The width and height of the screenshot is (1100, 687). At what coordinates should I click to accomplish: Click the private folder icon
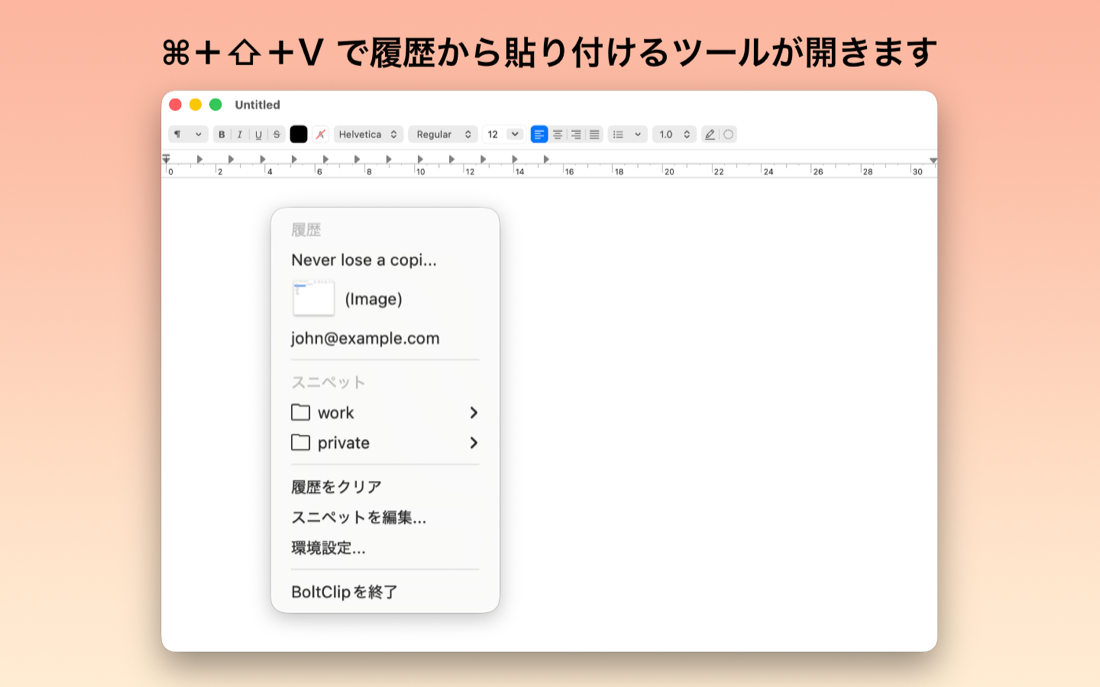(300, 442)
